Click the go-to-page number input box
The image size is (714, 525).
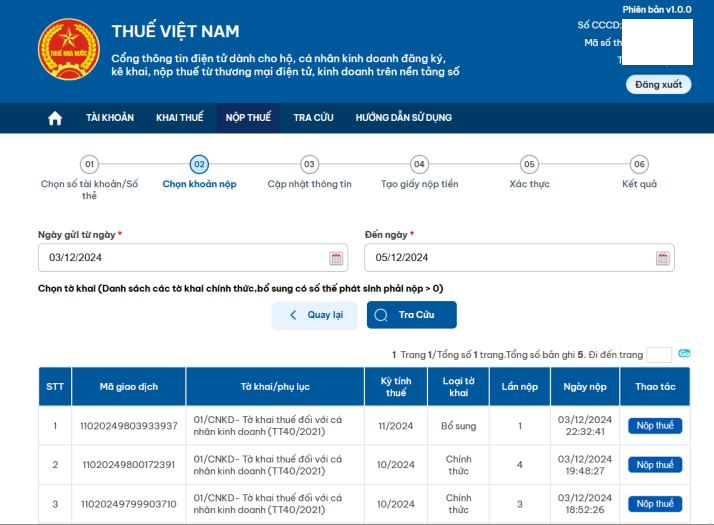[659, 355]
